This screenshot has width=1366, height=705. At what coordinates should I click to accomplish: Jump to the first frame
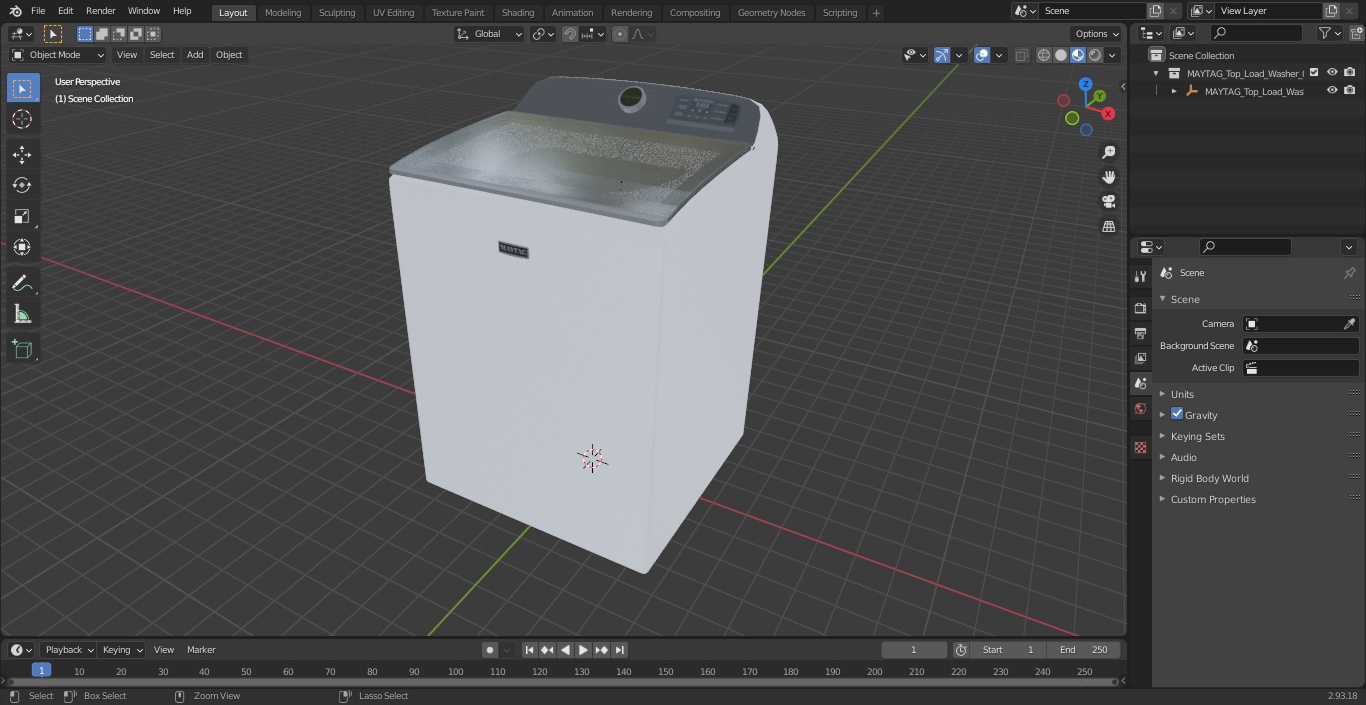tap(529, 650)
